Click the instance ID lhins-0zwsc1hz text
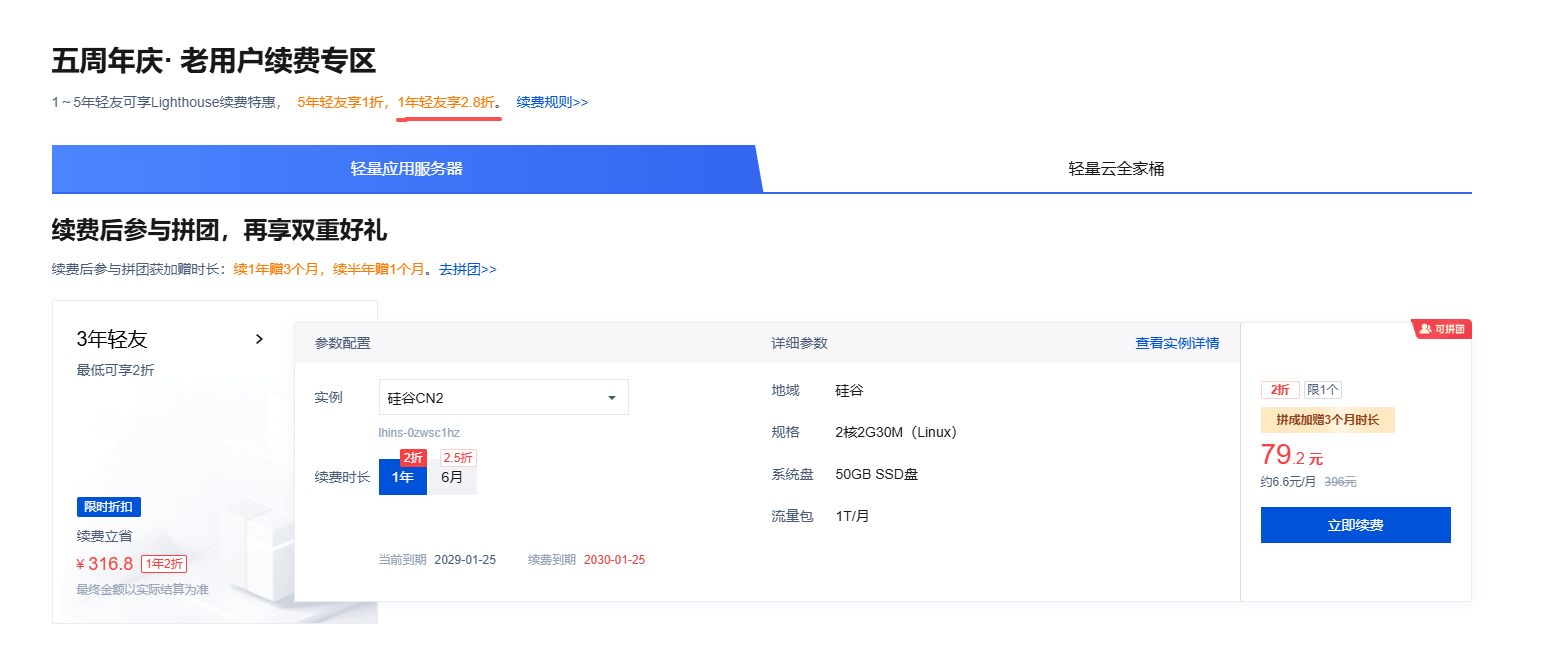Screen dimensions: 1543x667 pyautogui.click(x=419, y=433)
